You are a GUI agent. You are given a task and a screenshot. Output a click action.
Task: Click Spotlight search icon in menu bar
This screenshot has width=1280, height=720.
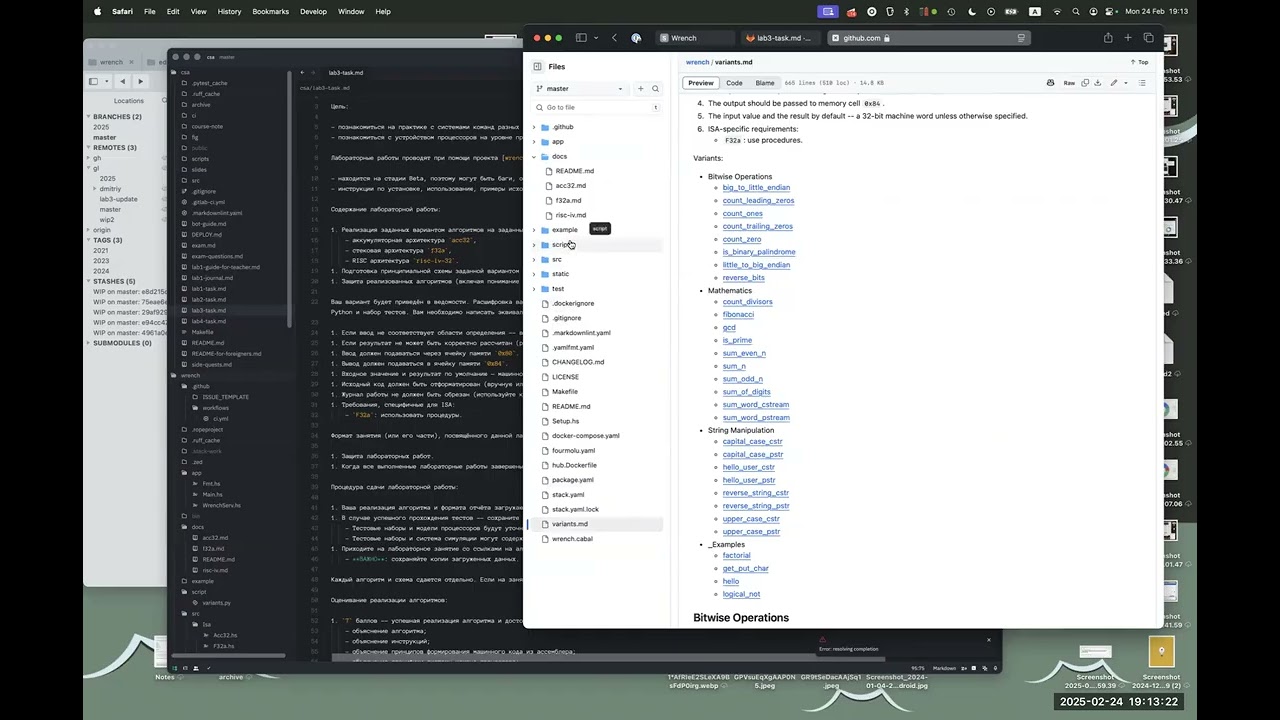(1076, 12)
